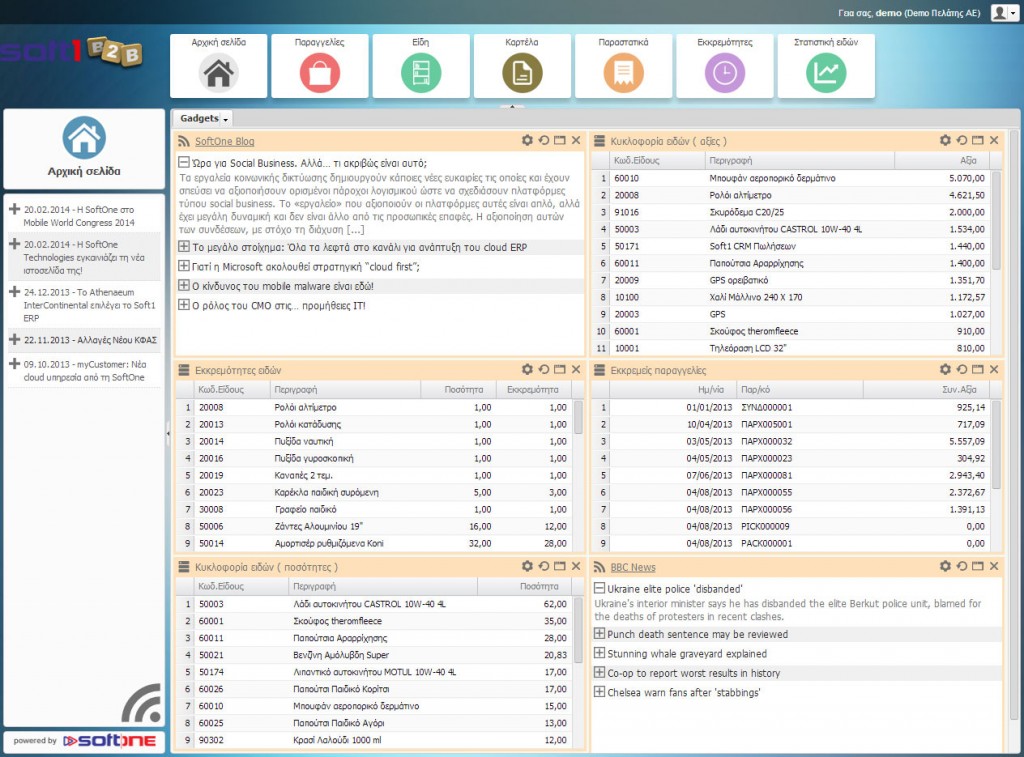Select row 60010 Μπουφάν αεροπορικό δερμάτινο in values table
Image resolution: width=1024 pixels, height=757 pixels.
coord(792,178)
